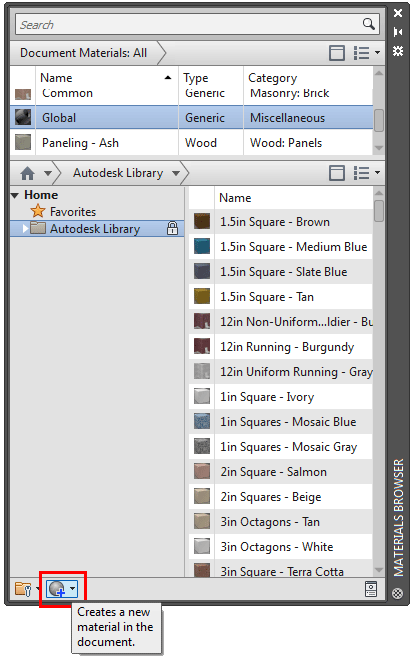Click Document Materials: All filter
The height and width of the screenshot is (660, 414).
83,53
